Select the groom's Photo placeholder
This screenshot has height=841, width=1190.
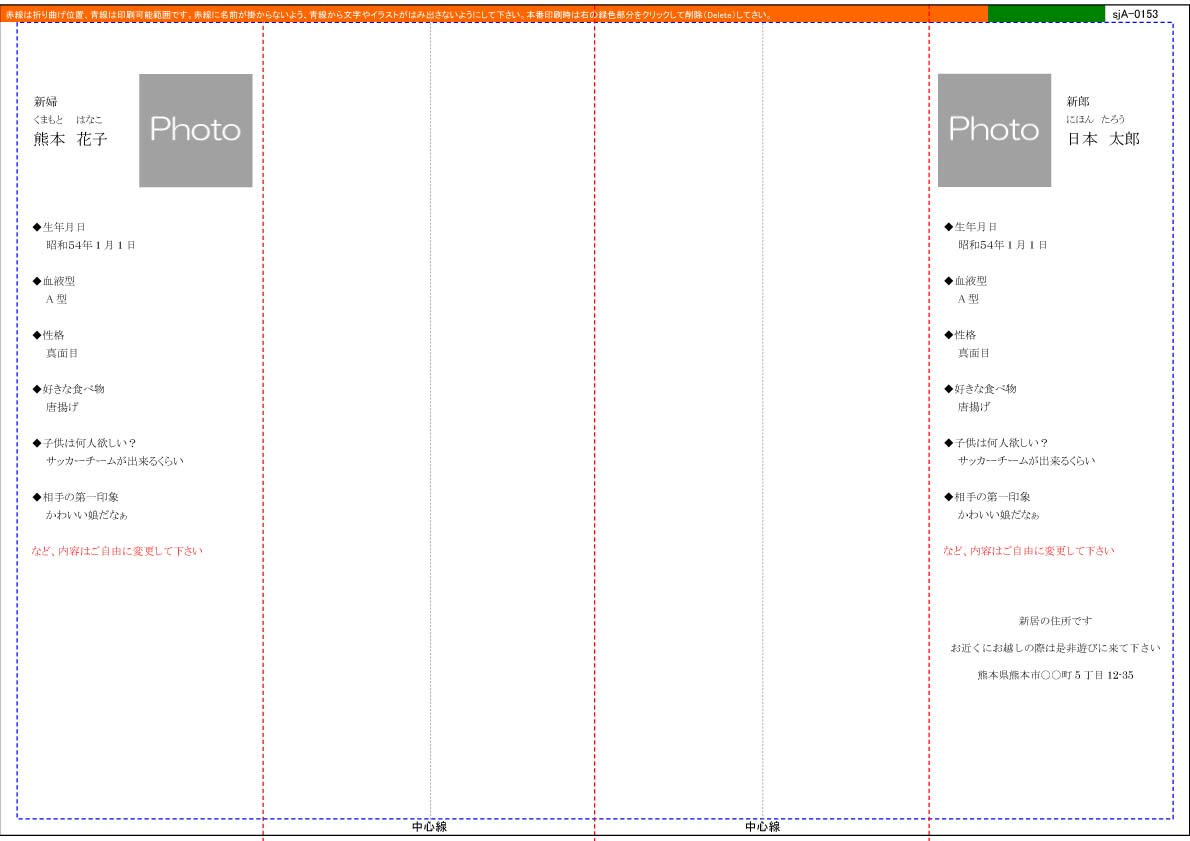(994, 130)
